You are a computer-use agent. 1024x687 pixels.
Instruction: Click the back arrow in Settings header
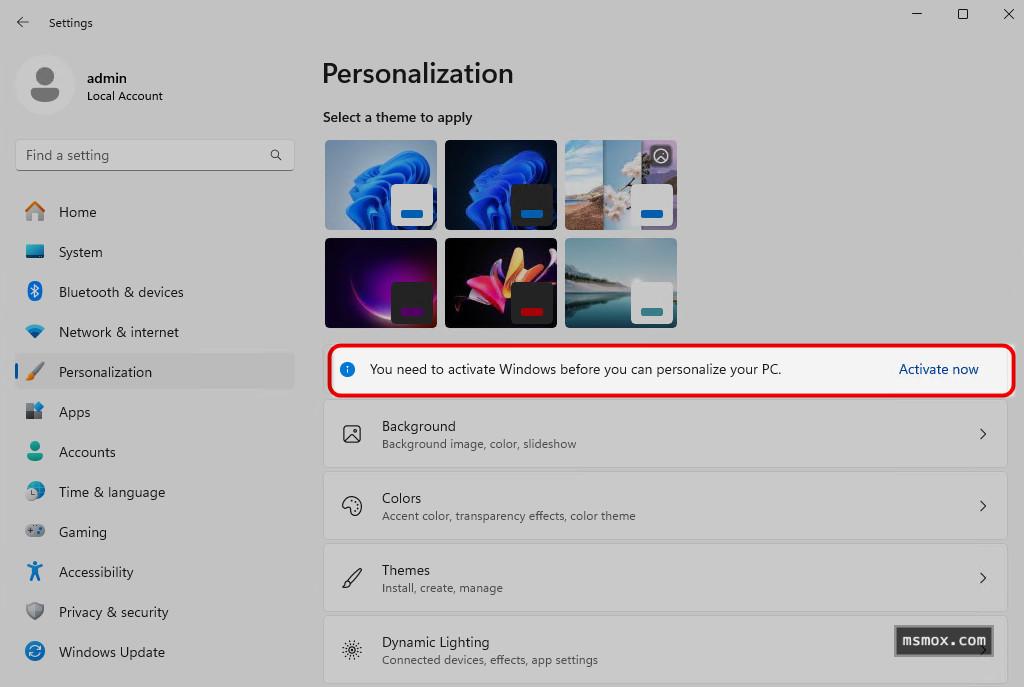[x=23, y=22]
